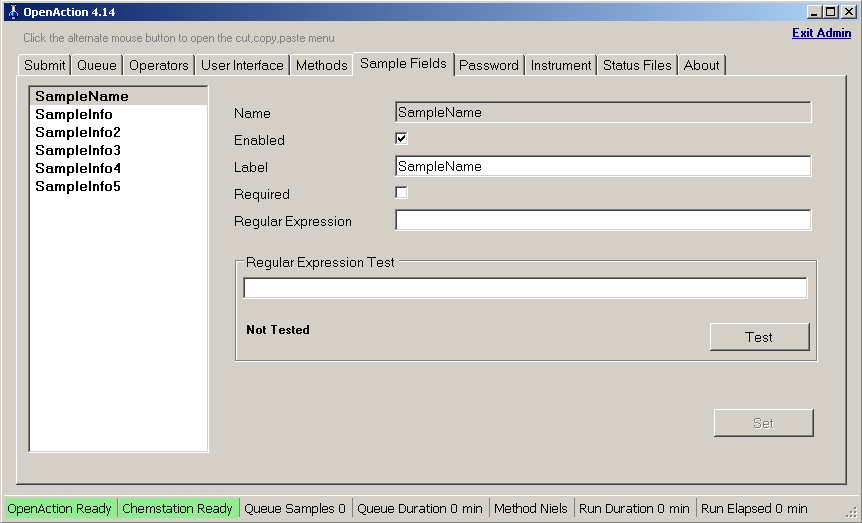Switch to the Instrument tab
Viewport: 862px width, 523px height.
pos(561,65)
